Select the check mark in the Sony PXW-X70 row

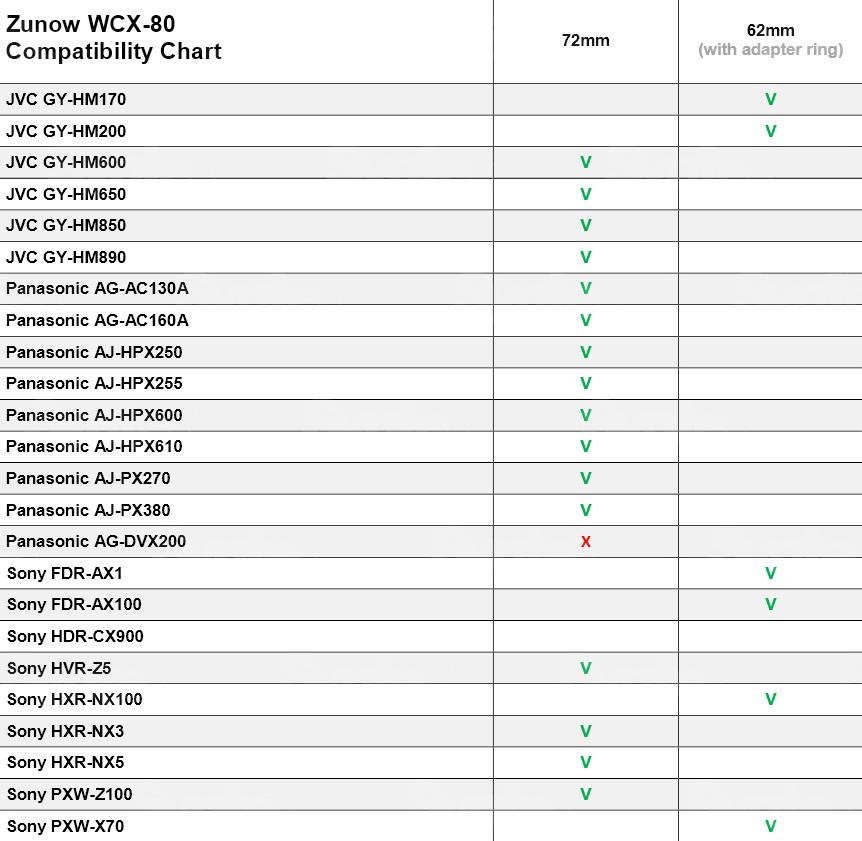click(770, 826)
